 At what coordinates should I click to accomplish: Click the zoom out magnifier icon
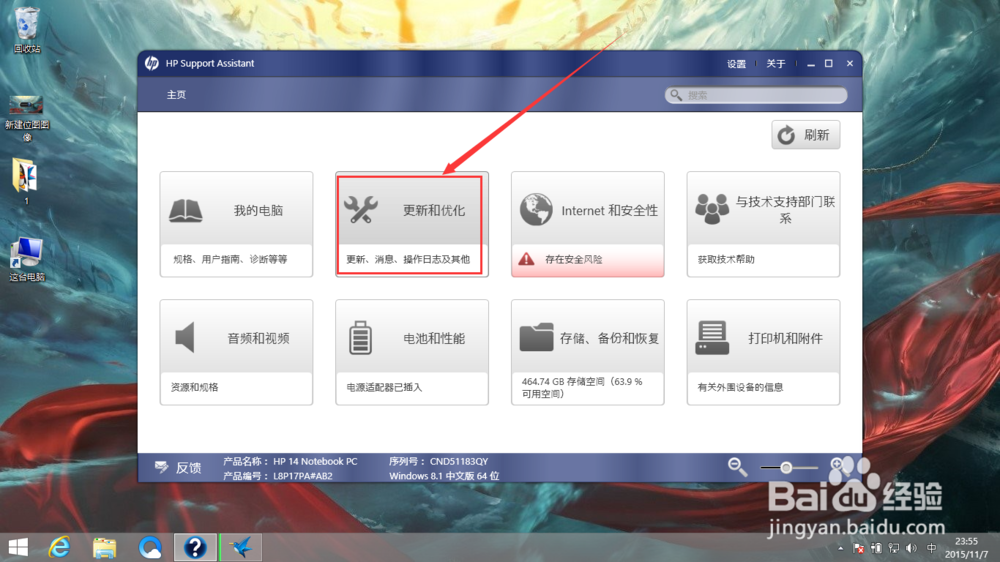pos(737,467)
